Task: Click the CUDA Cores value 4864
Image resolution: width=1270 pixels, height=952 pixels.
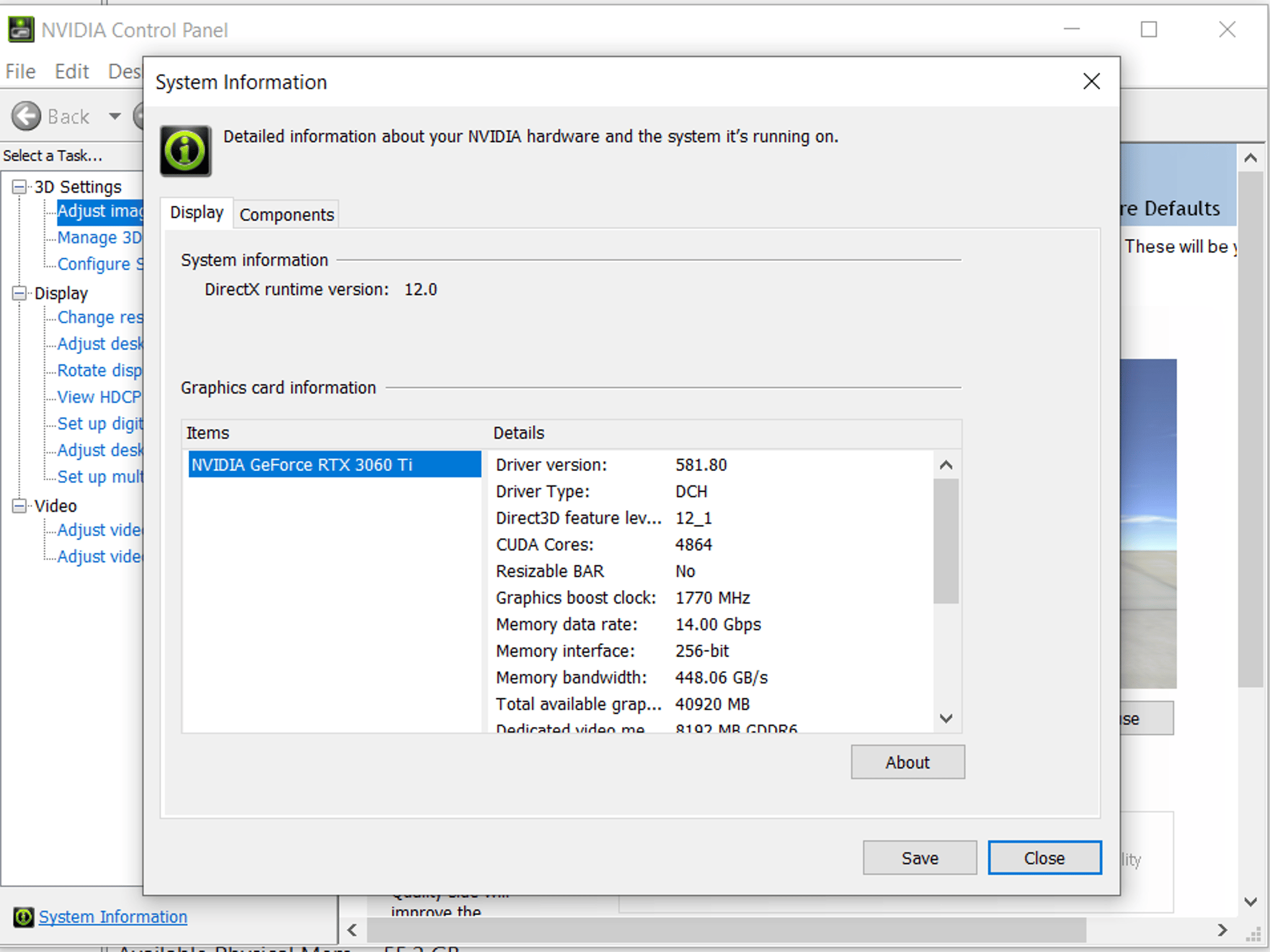Action: click(693, 545)
